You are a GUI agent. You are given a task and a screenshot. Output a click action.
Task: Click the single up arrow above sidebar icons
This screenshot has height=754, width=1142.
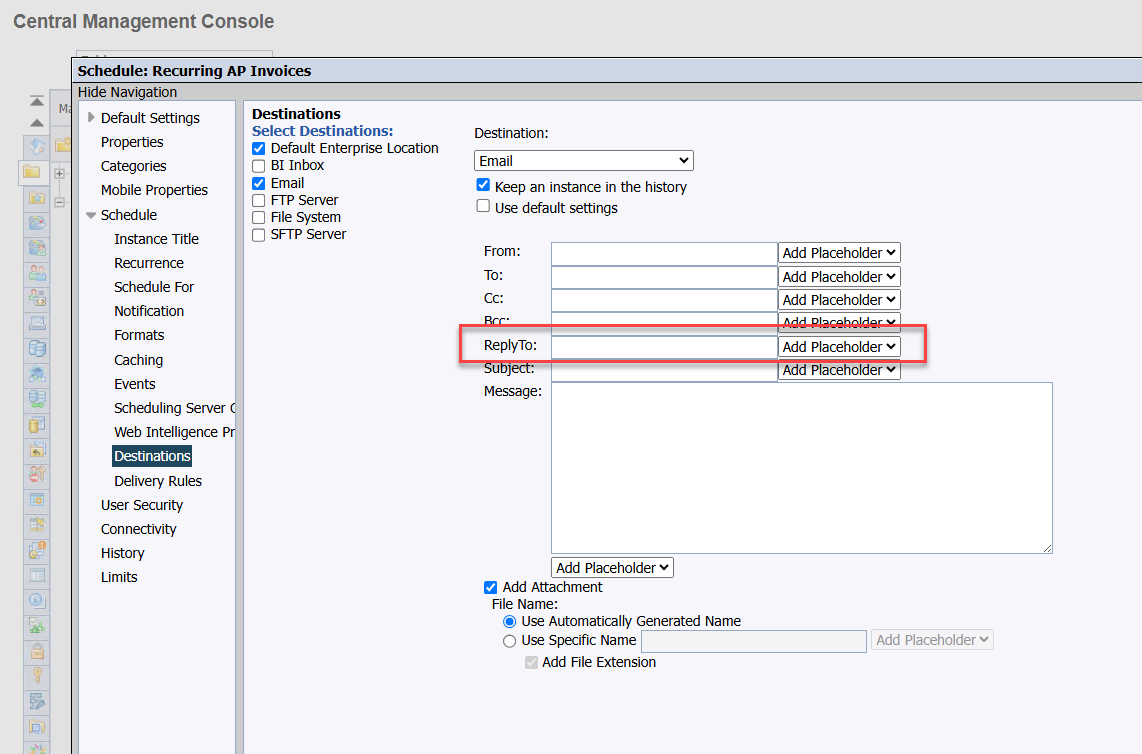click(x=36, y=122)
